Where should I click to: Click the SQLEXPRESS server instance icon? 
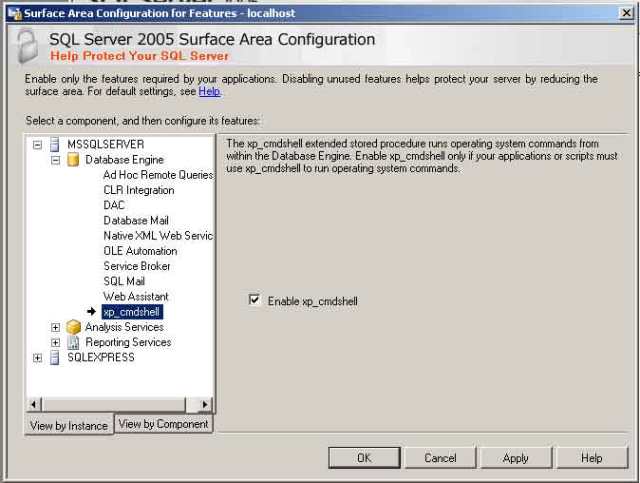[54, 358]
